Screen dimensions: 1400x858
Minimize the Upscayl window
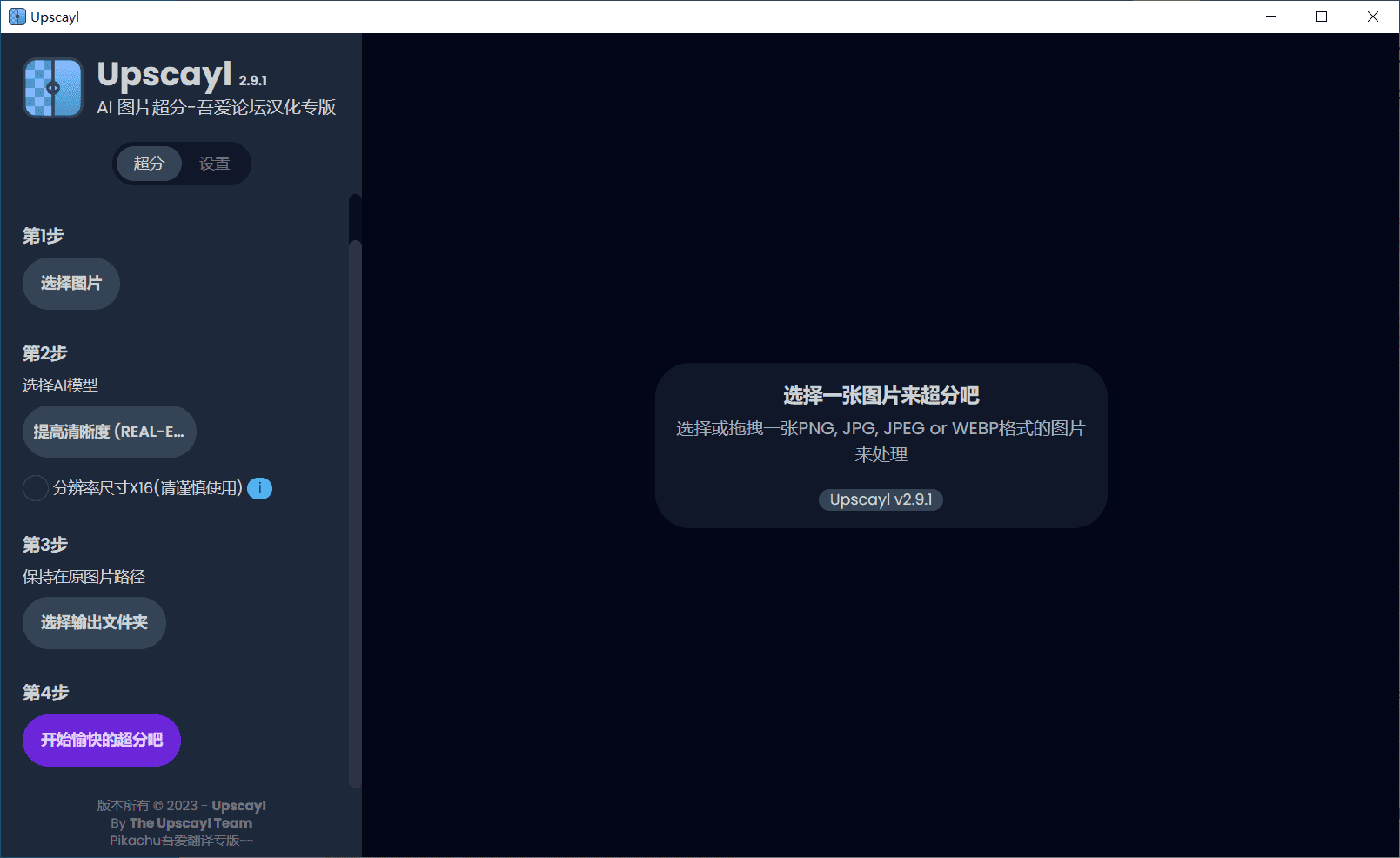pyautogui.click(x=1271, y=17)
